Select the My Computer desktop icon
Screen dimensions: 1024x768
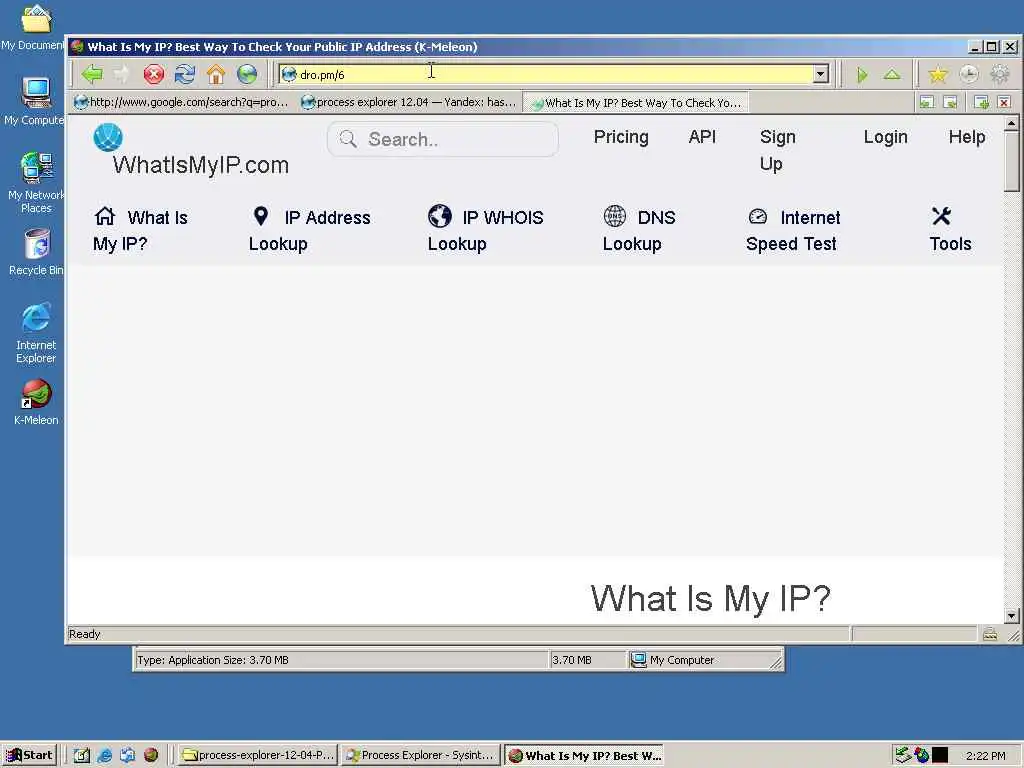[34, 101]
